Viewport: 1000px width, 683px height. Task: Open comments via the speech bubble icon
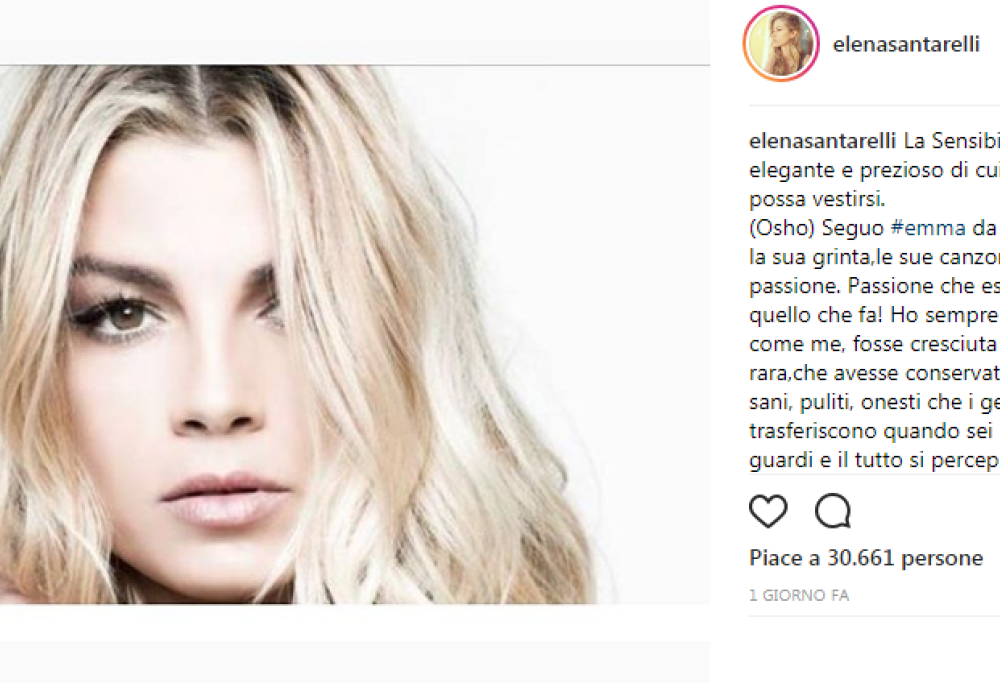coord(833,511)
